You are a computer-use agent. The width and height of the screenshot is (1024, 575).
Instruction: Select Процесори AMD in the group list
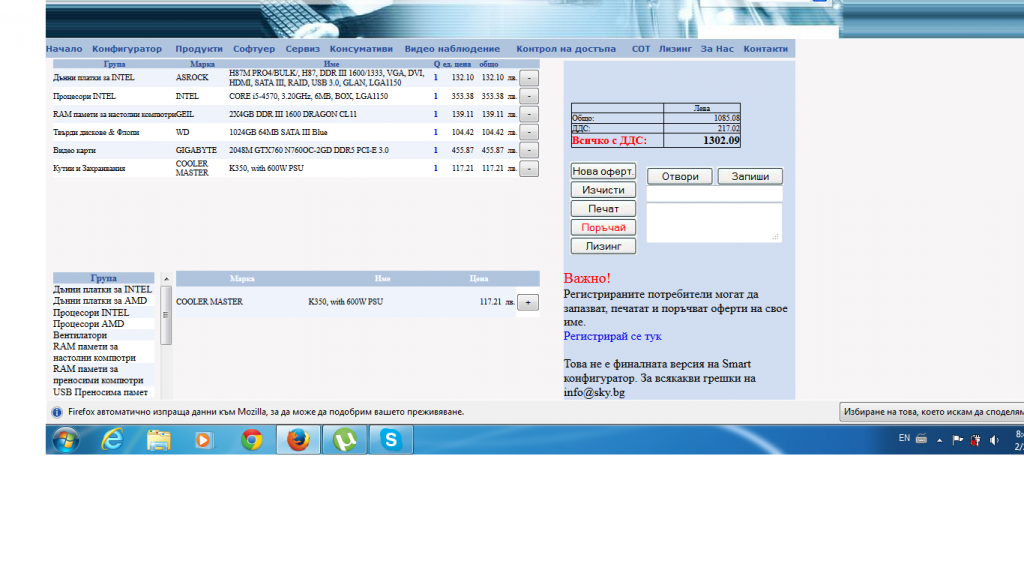pyautogui.click(x=89, y=324)
